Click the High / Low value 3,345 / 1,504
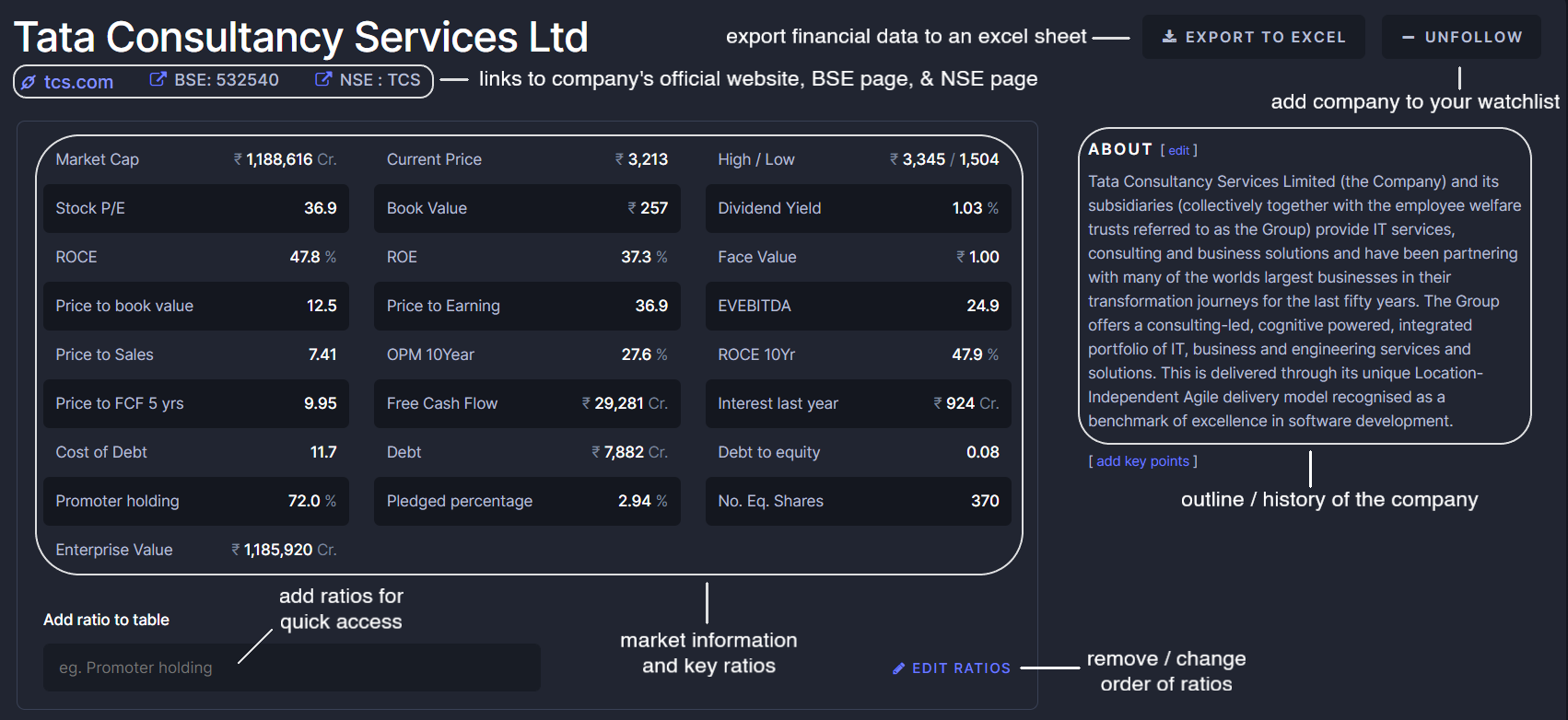Image resolution: width=1568 pixels, height=720 pixels. click(x=944, y=159)
